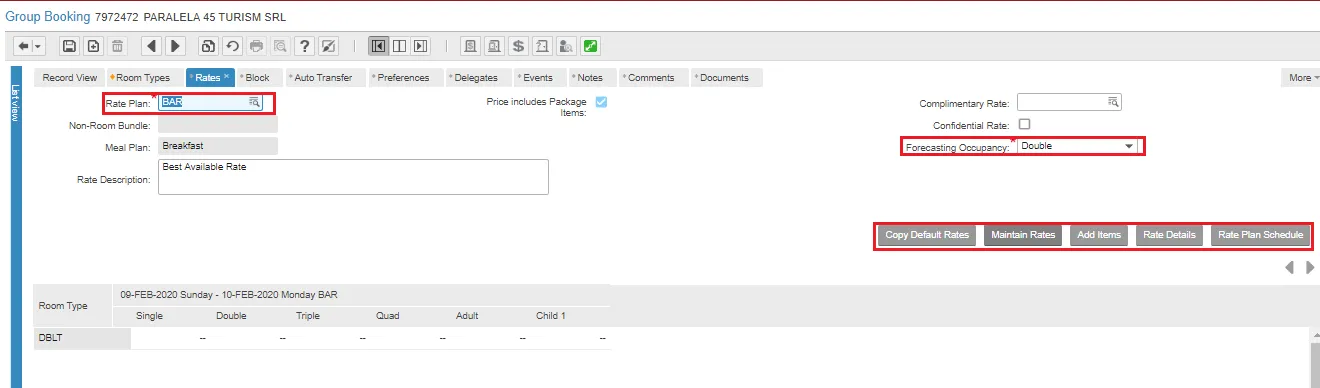This screenshot has width=1320, height=388.
Task: Create a new record with plus-page icon
Action: 93,46
